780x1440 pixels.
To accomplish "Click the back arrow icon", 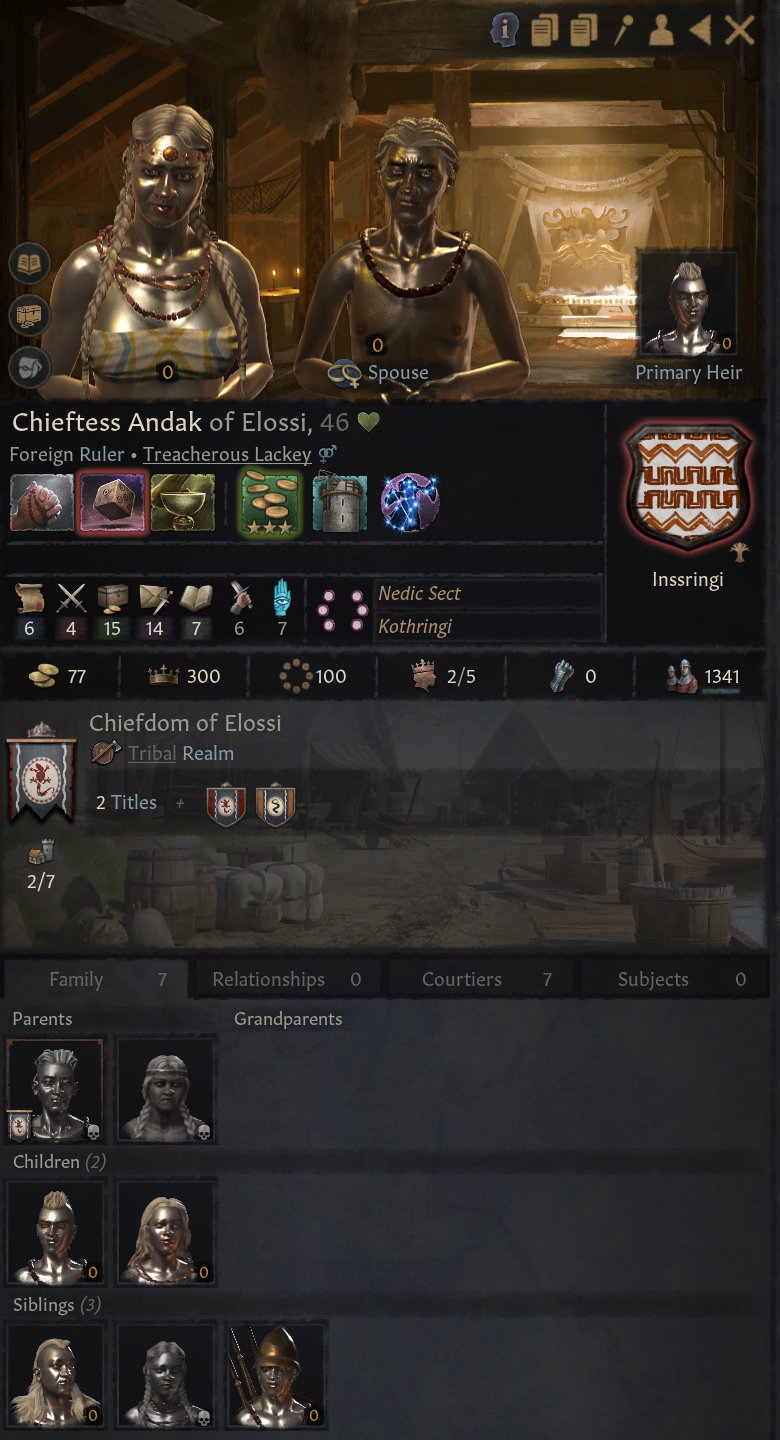I will tap(700, 30).
